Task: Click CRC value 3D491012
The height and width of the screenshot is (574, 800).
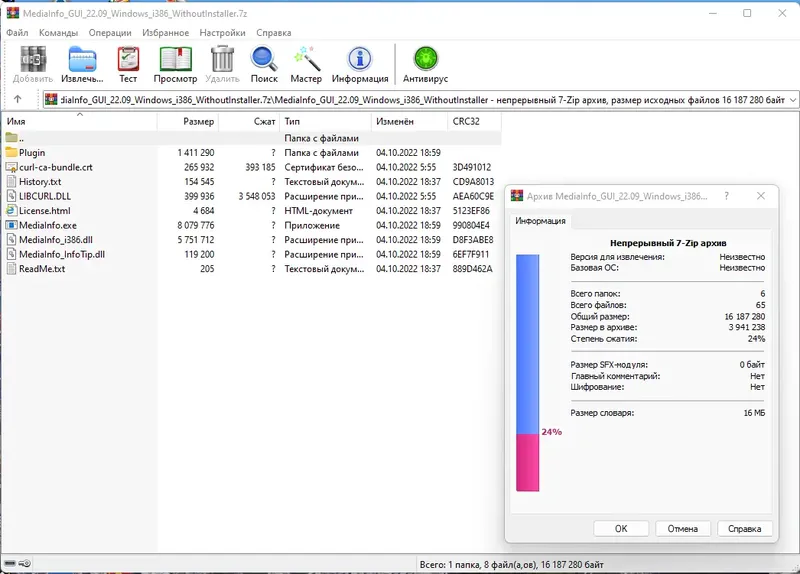Action: 472,167
